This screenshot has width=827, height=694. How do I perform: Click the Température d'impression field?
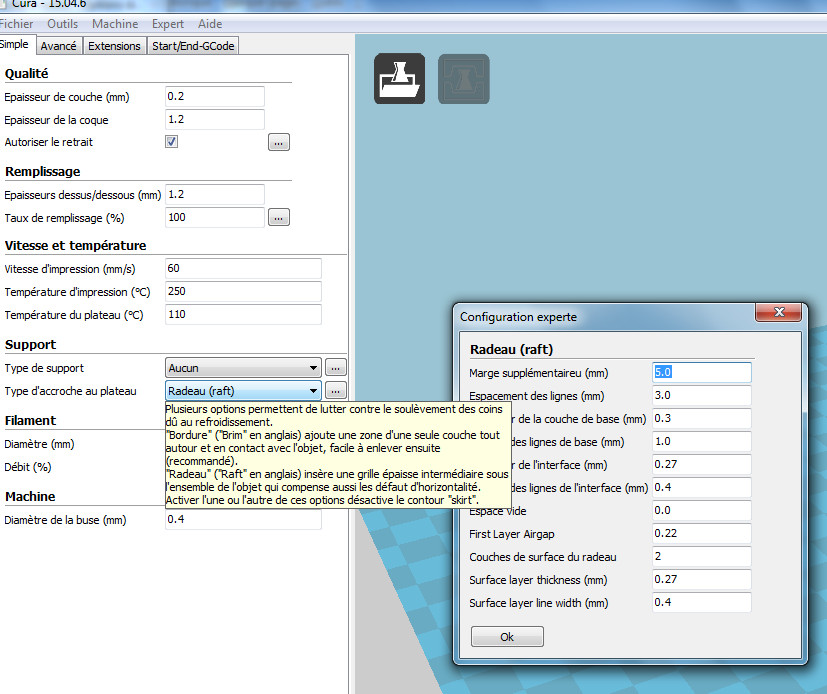tap(243, 292)
